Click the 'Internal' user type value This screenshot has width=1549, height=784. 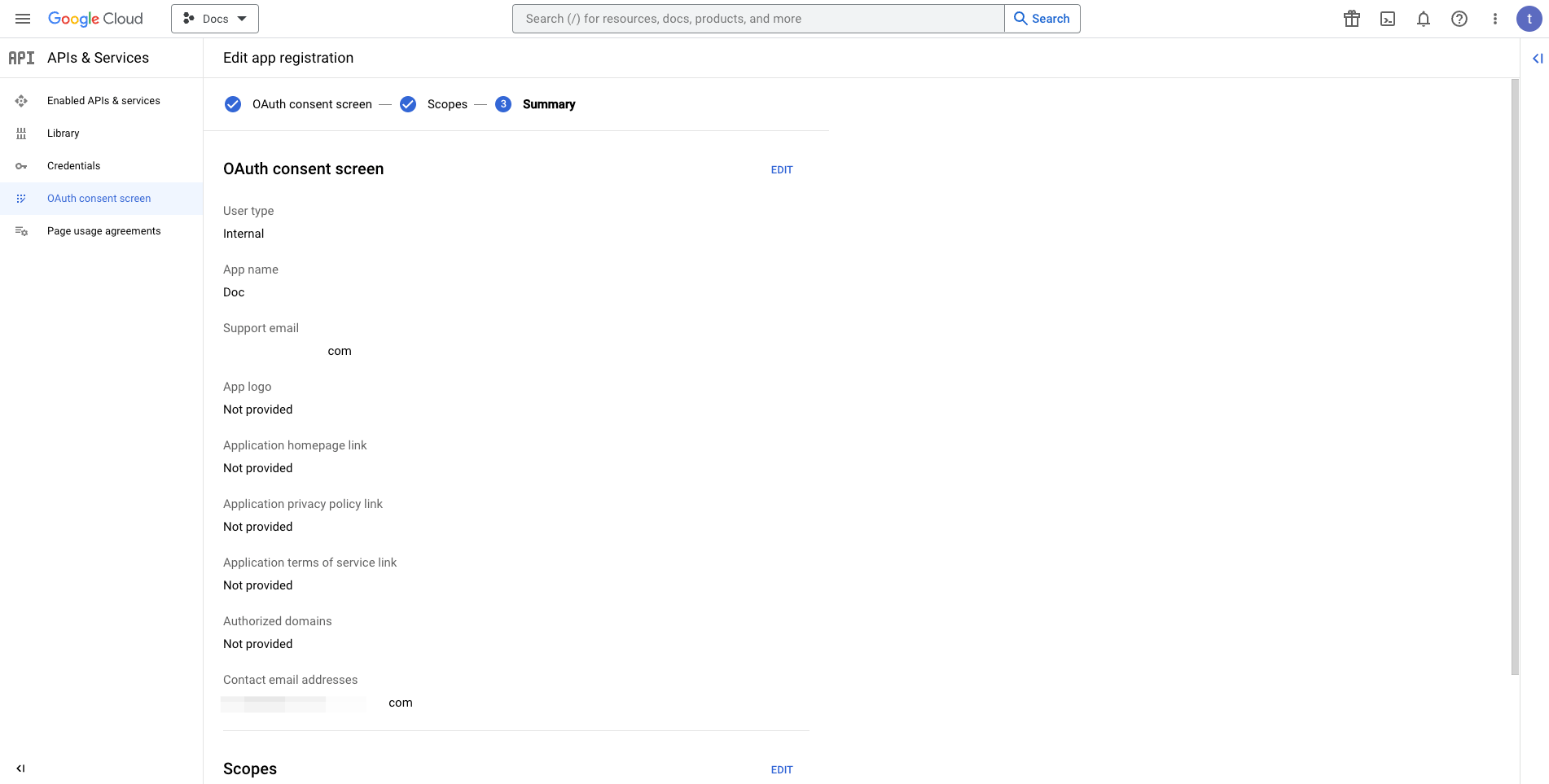[244, 234]
